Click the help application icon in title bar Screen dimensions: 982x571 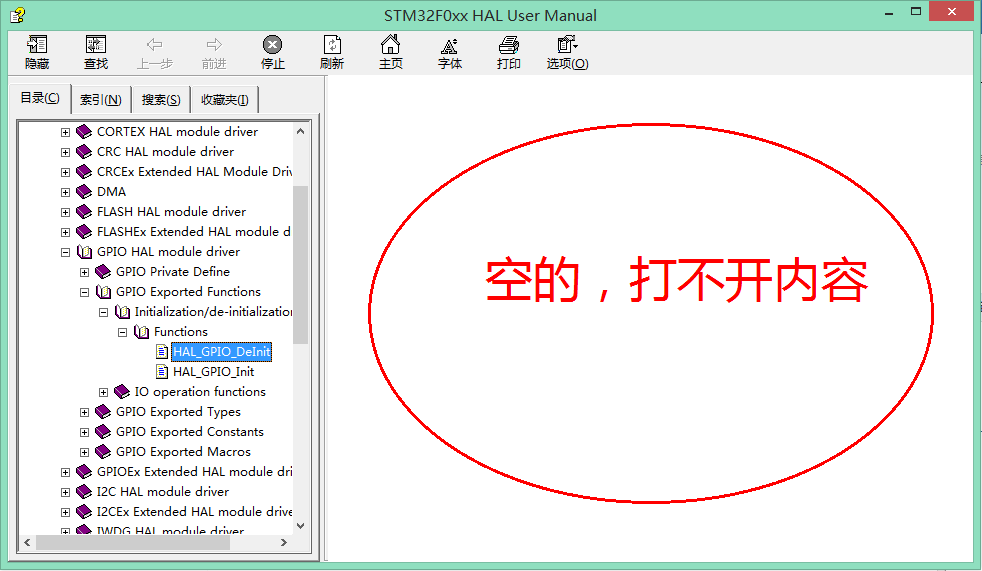click(x=18, y=14)
